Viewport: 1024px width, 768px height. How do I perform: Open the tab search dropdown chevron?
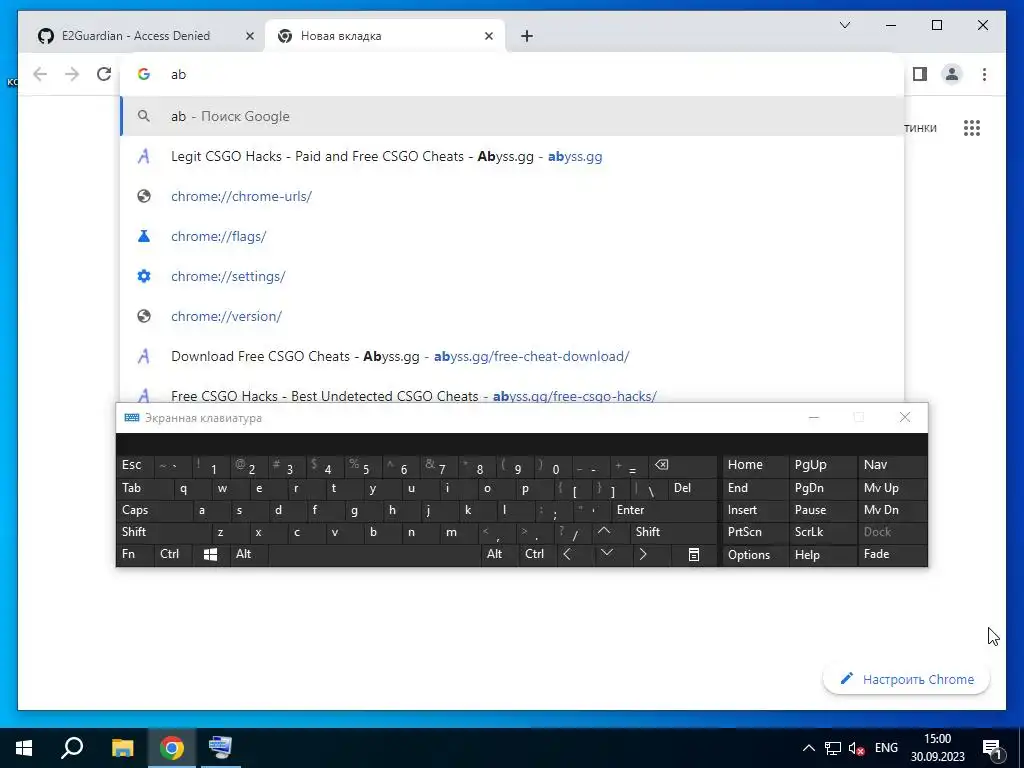tap(844, 25)
